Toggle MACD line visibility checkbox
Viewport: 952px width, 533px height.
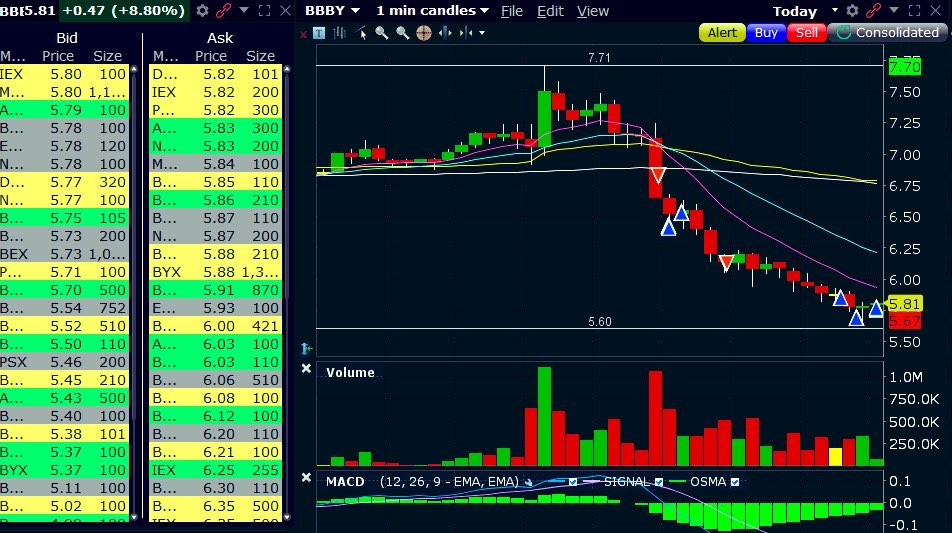pyautogui.click(x=573, y=482)
